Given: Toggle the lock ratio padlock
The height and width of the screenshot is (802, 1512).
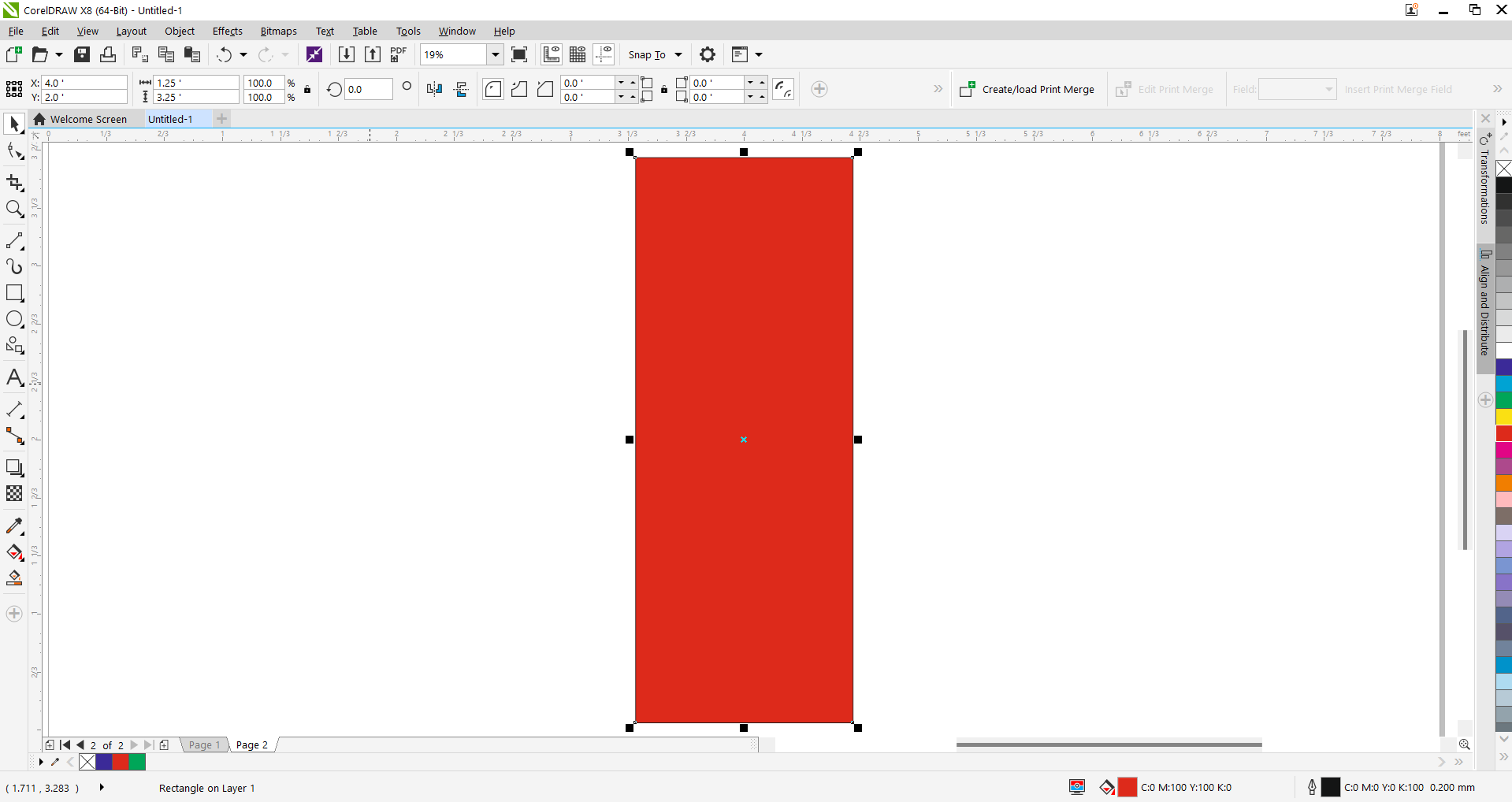Looking at the screenshot, I should coord(307,89).
